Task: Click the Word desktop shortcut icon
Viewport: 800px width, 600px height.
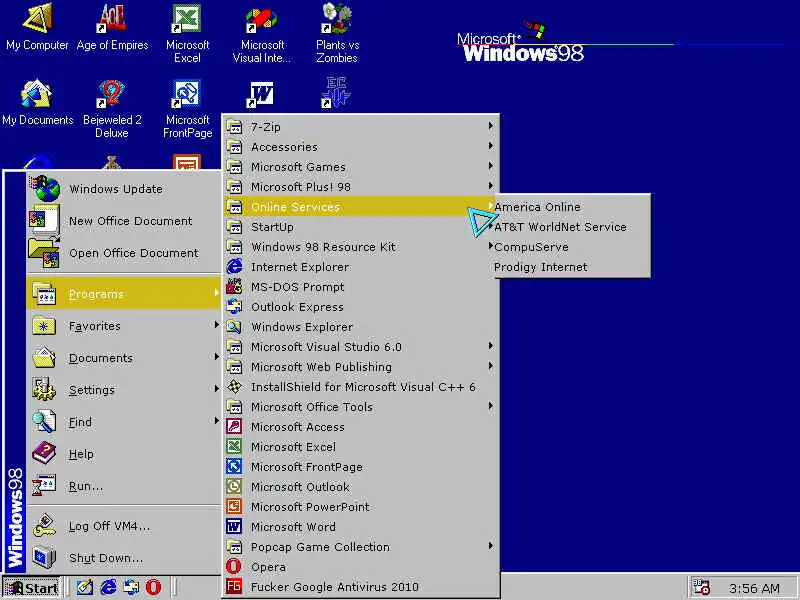Action: [x=261, y=94]
